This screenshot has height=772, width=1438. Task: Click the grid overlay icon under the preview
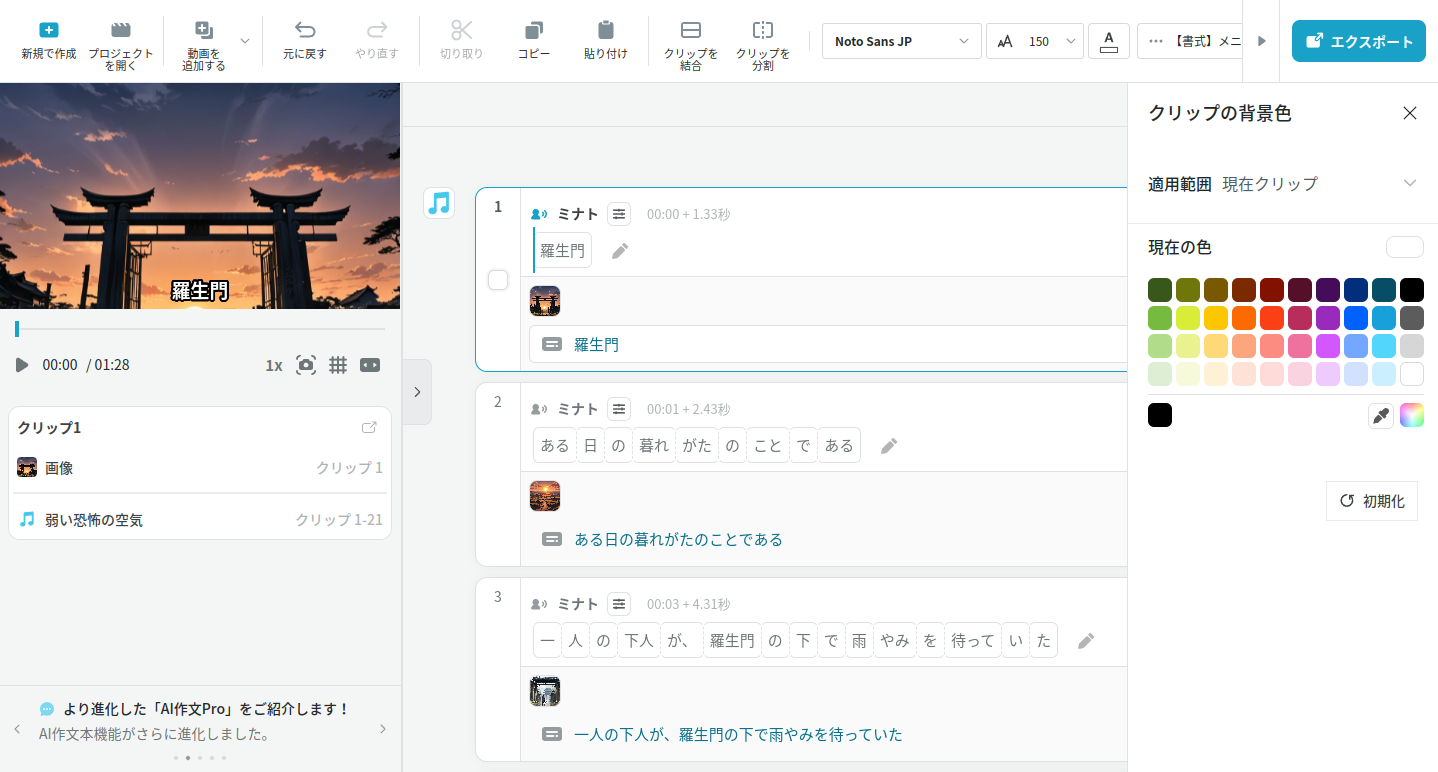[x=338, y=365]
